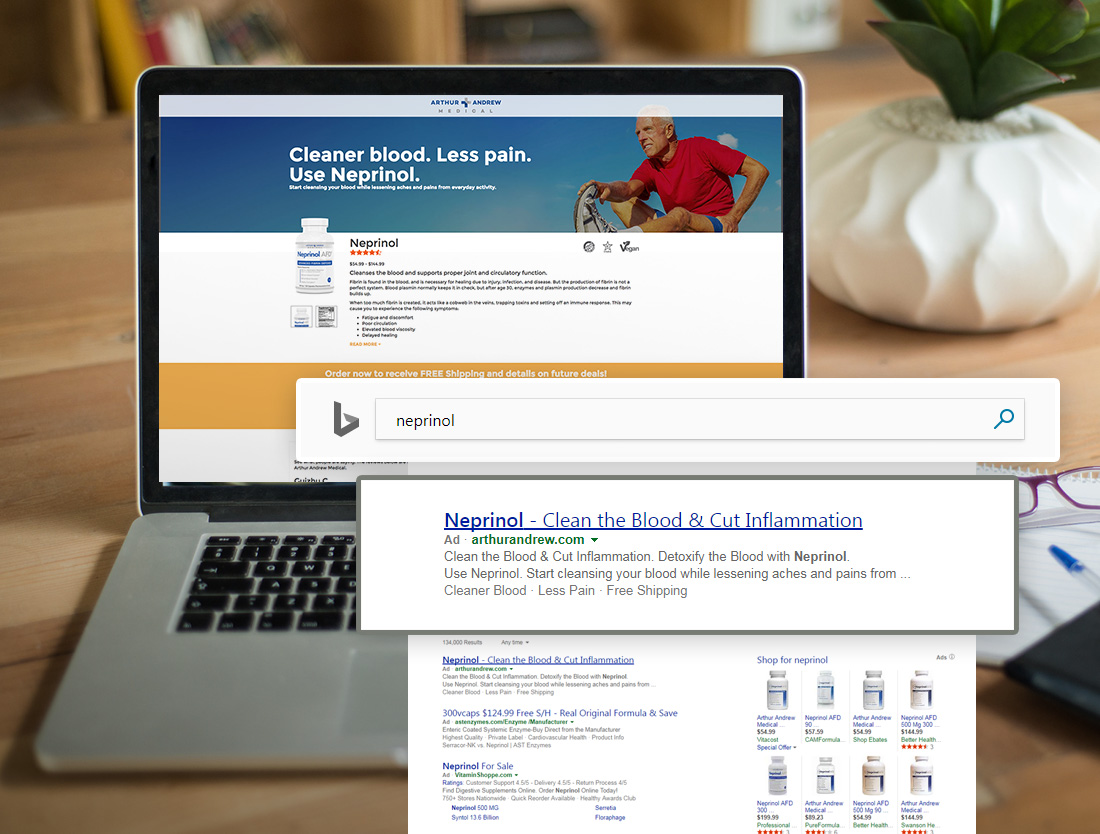
Task: Expand arrow beside arthurandrew.com in results list
Action: [511, 669]
